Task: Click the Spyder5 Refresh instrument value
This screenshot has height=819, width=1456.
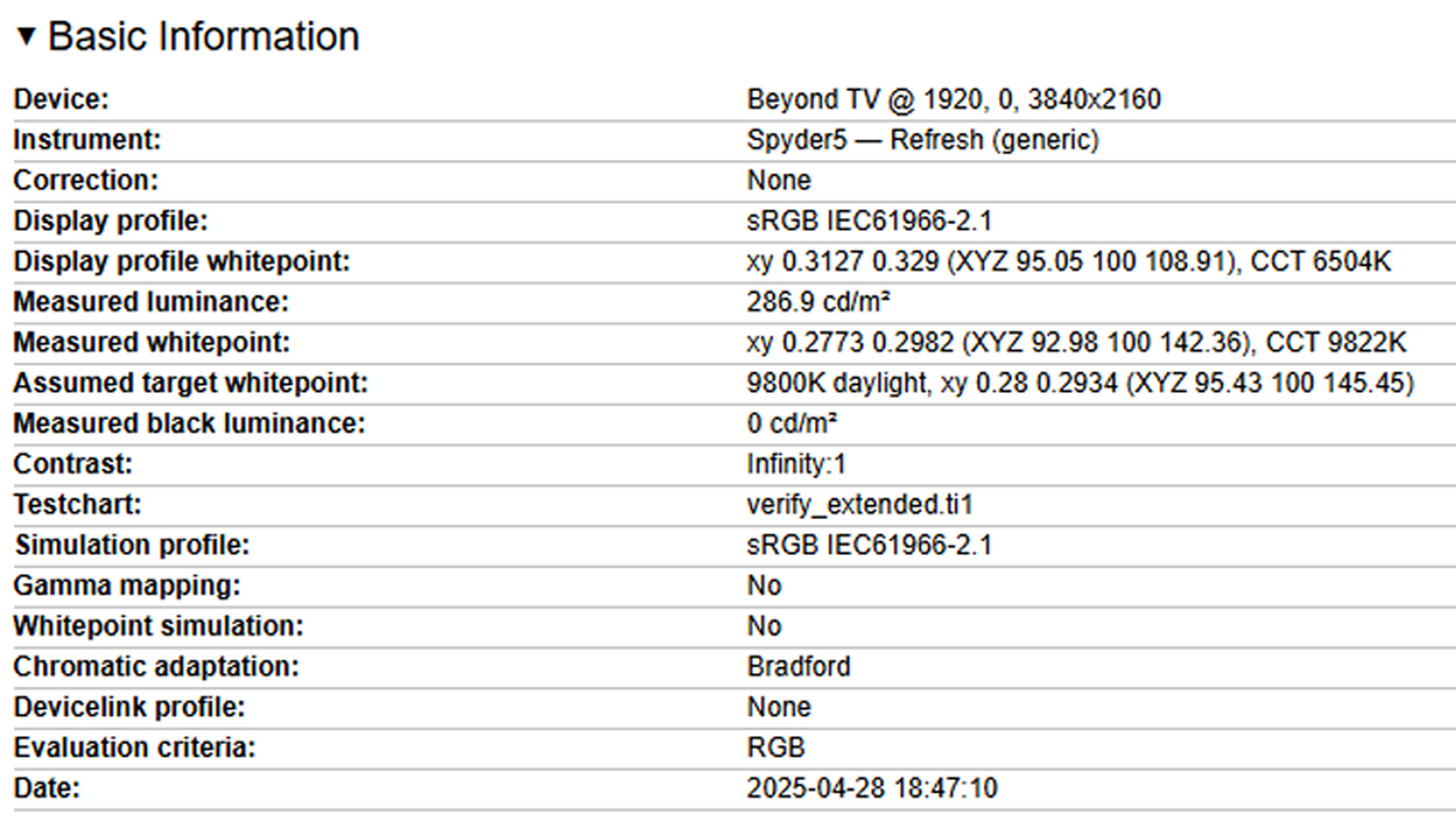Action: pos(922,140)
